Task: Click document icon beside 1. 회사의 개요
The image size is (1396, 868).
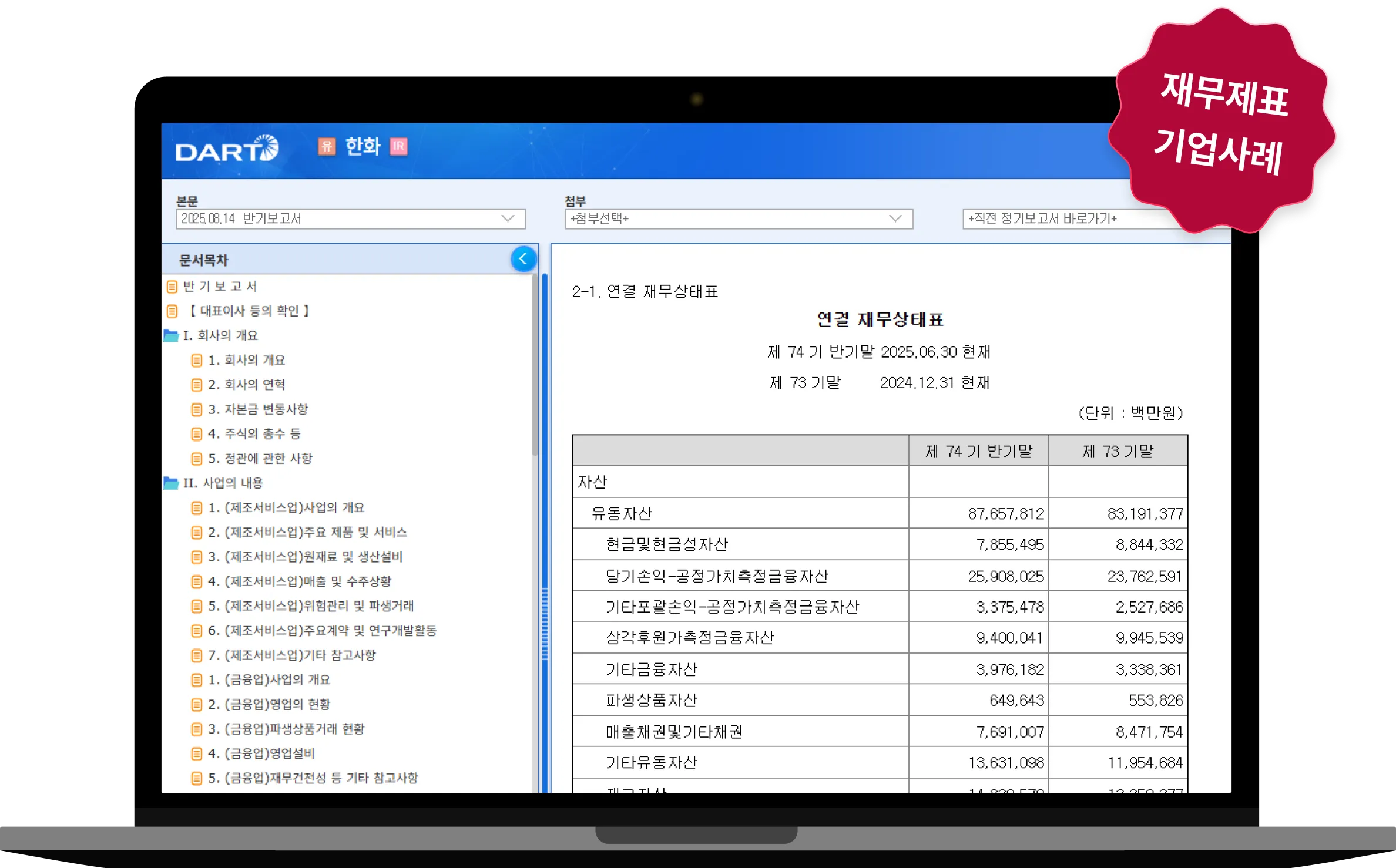Action: [x=197, y=361]
